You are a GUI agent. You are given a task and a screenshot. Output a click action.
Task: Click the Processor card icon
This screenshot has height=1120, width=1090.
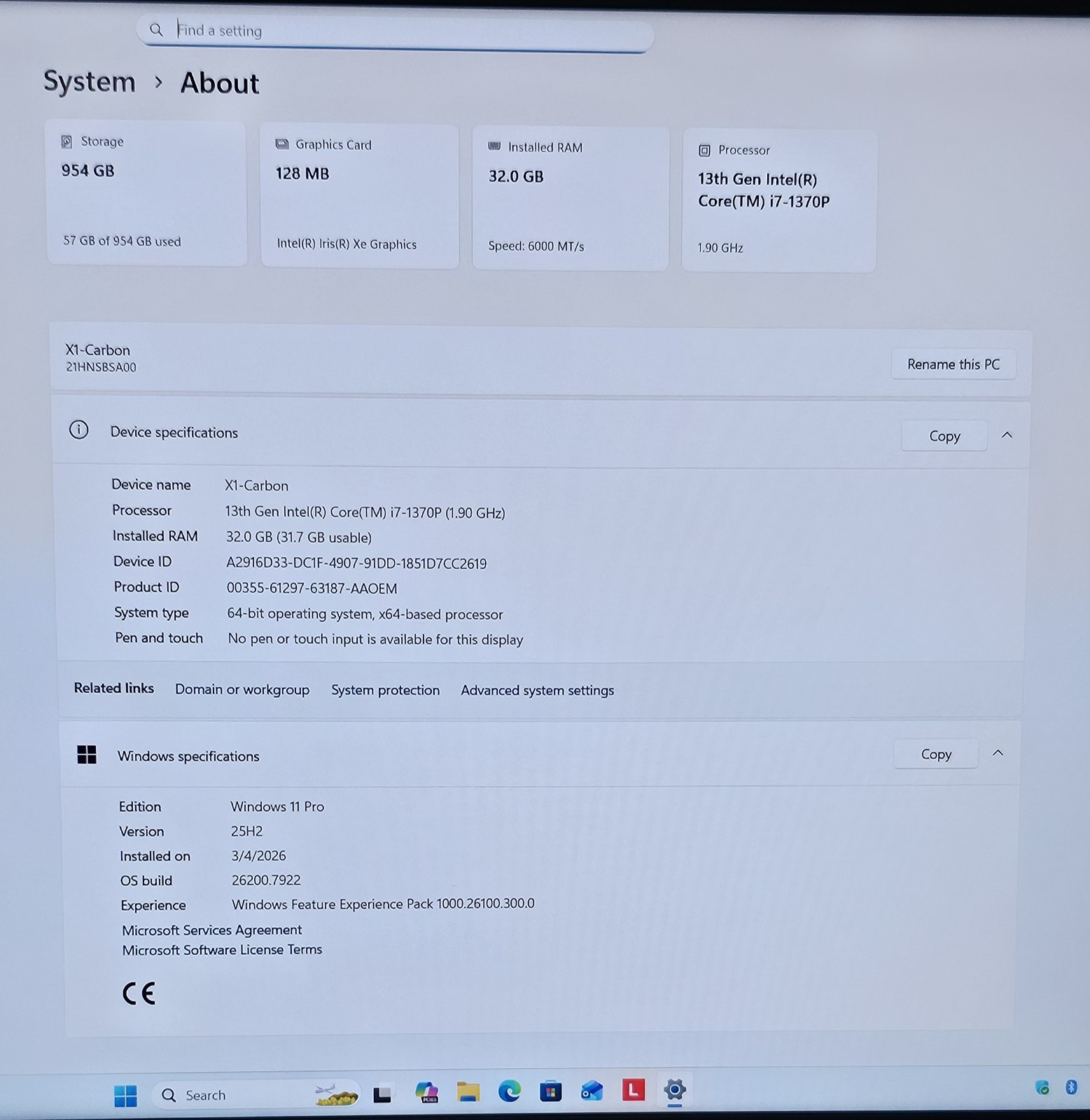point(704,150)
